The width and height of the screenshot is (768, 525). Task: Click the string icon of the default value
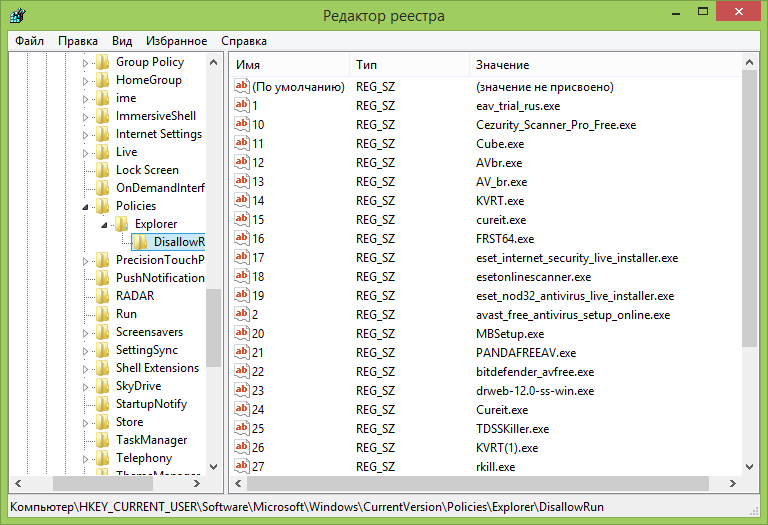[241, 87]
